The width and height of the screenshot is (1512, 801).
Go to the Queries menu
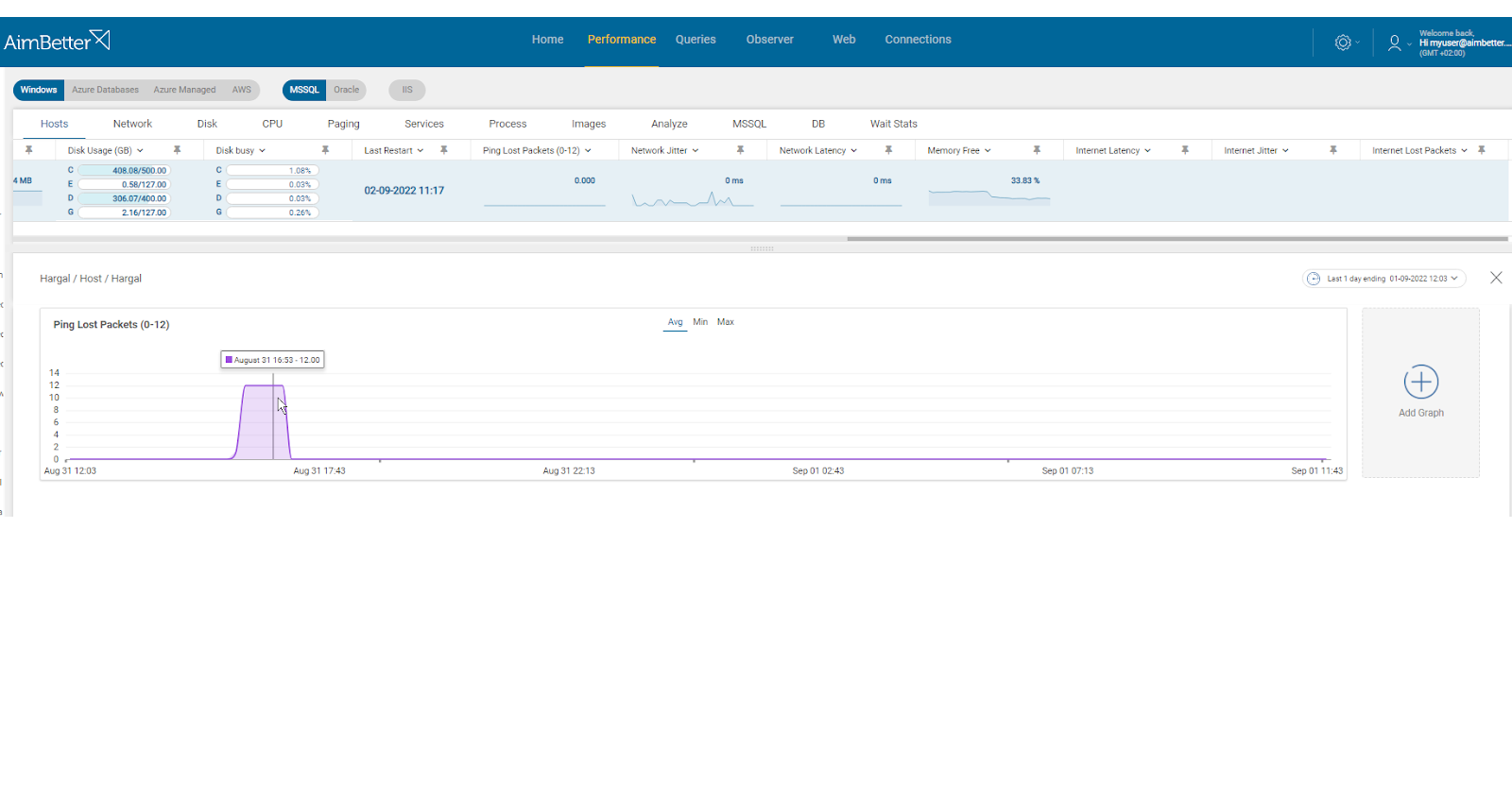tap(696, 40)
